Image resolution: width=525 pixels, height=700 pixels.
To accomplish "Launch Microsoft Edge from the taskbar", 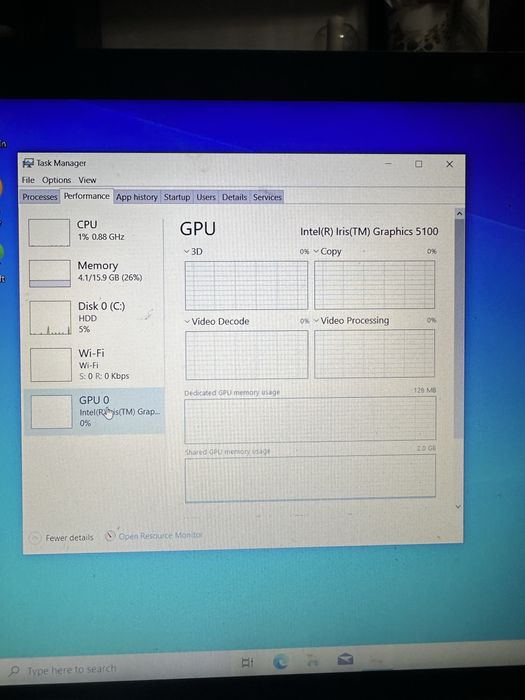I will pos(280,662).
